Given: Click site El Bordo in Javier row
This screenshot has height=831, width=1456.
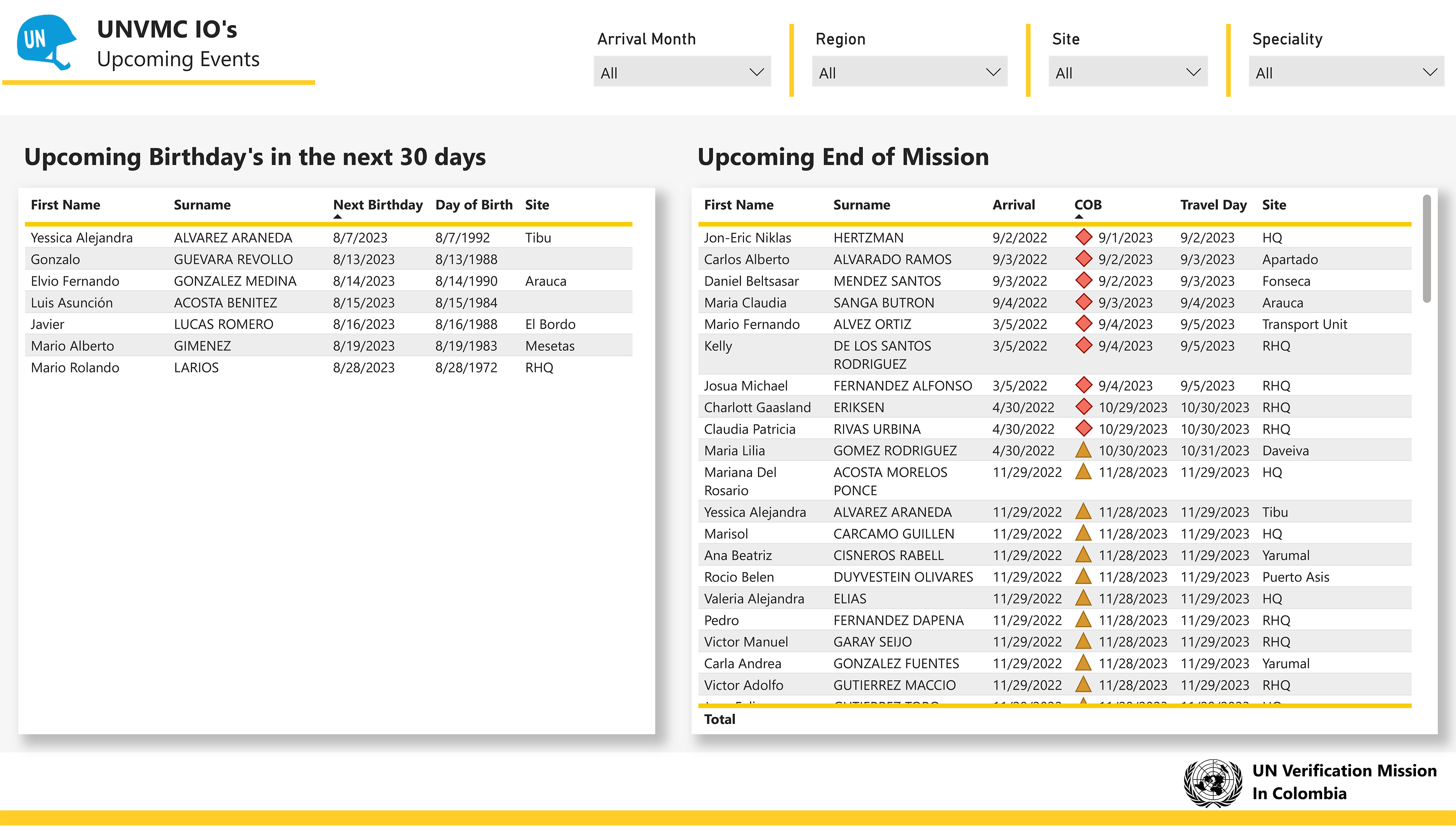Looking at the screenshot, I should [x=550, y=324].
